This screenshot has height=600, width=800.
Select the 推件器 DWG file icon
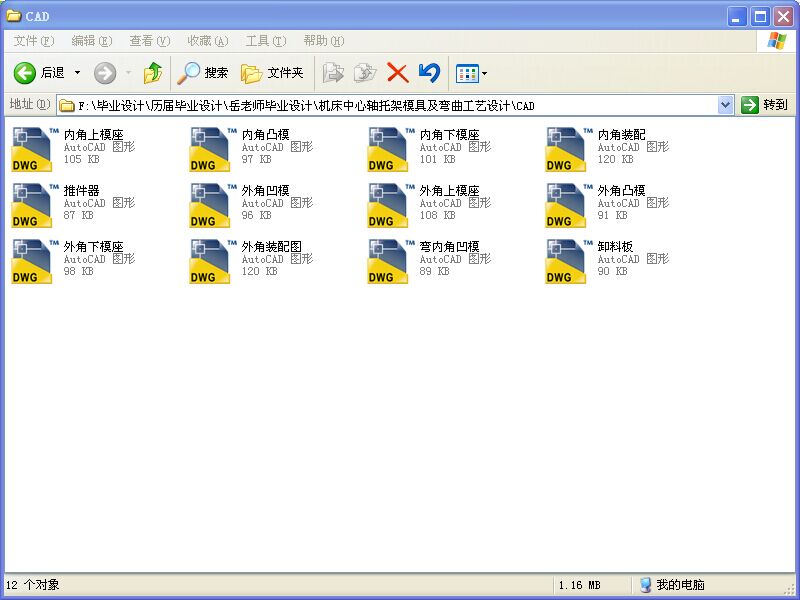pyautogui.click(x=33, y=206)
